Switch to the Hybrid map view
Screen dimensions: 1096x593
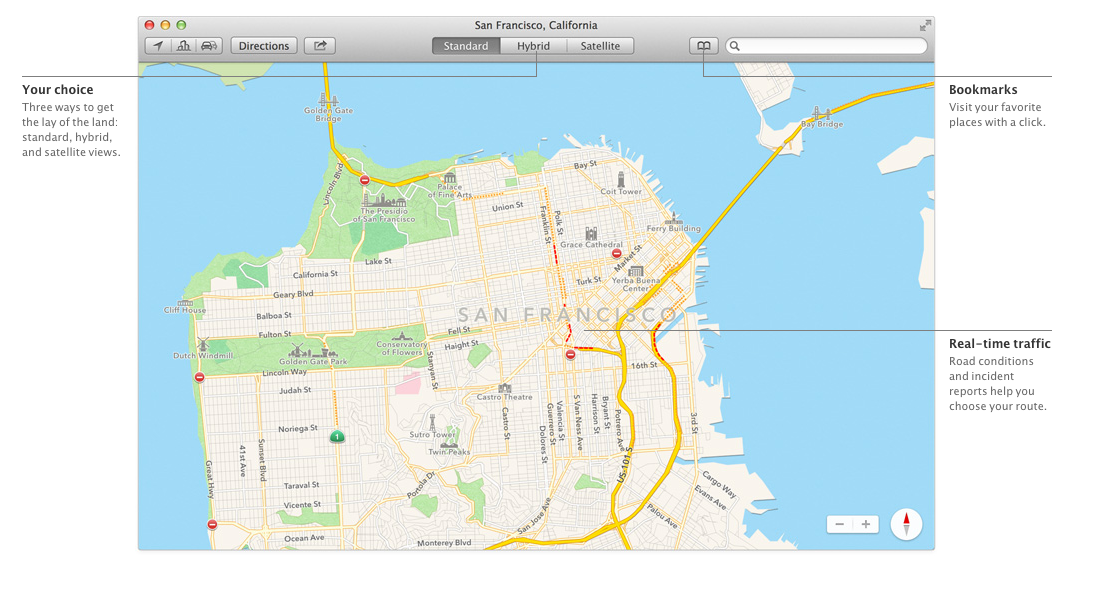pos(533,46)
